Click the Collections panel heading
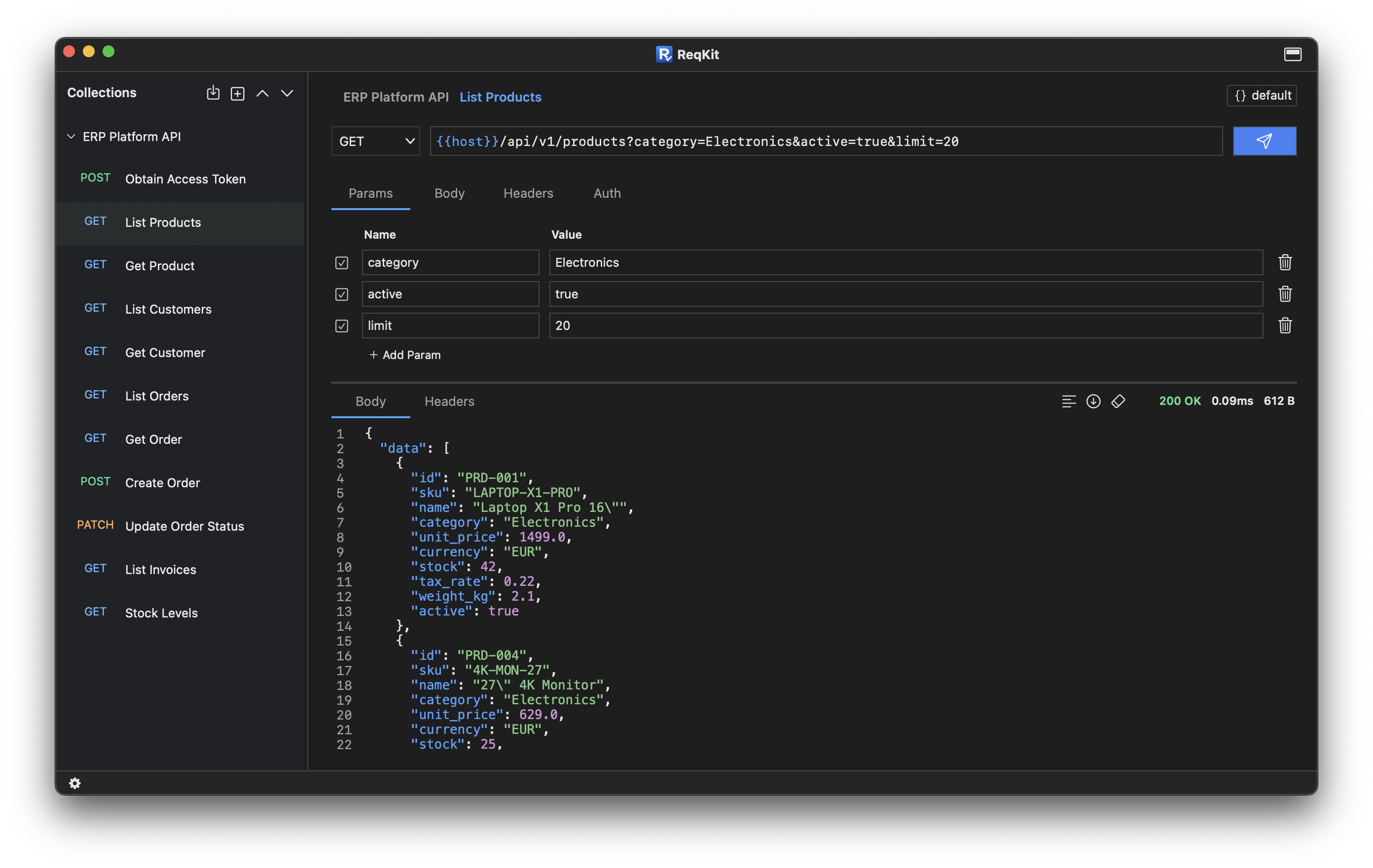 tap(102, 92)
